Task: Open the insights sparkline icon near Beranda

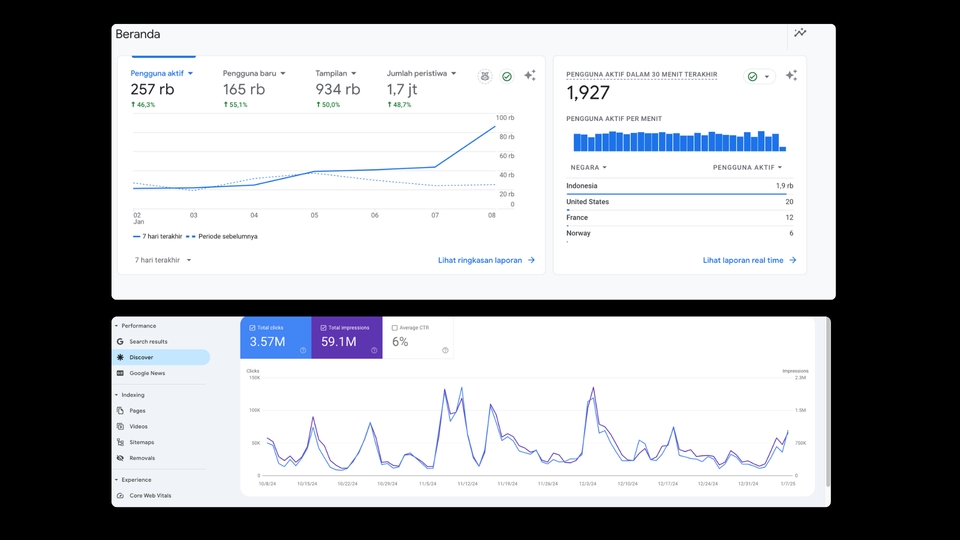Action: coord(800,33)
